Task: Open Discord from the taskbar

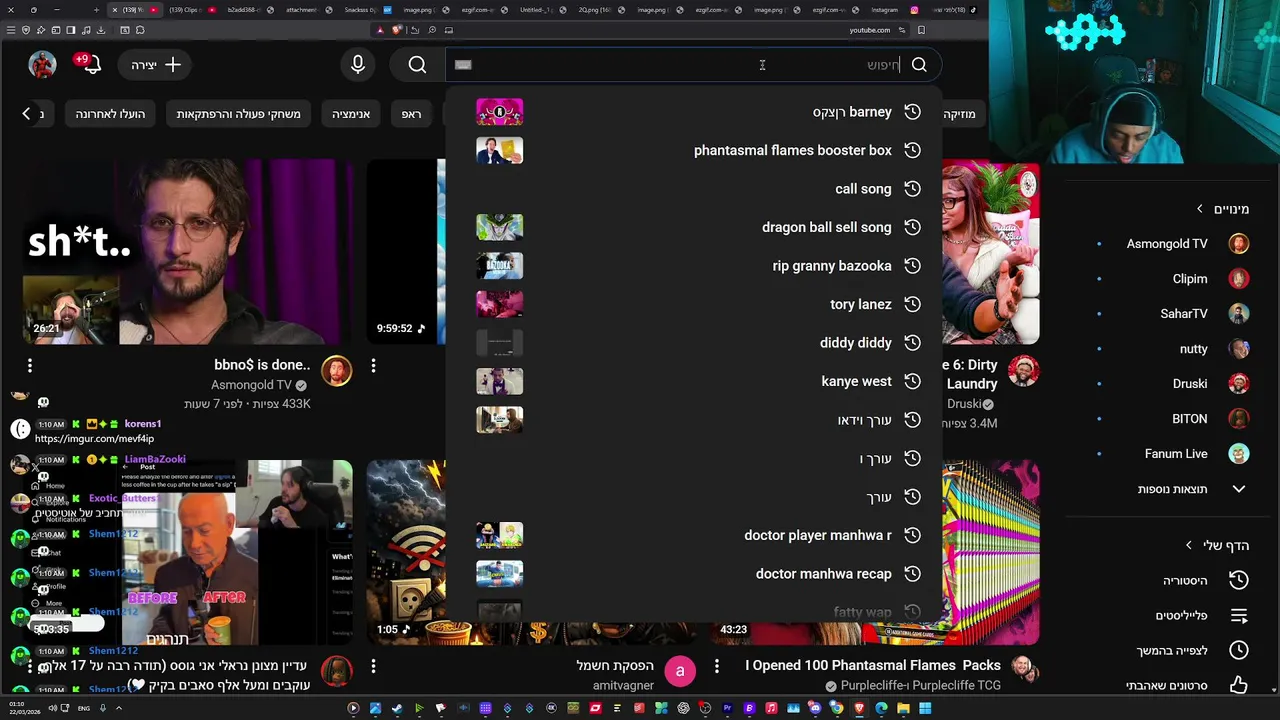Action: 814,708
